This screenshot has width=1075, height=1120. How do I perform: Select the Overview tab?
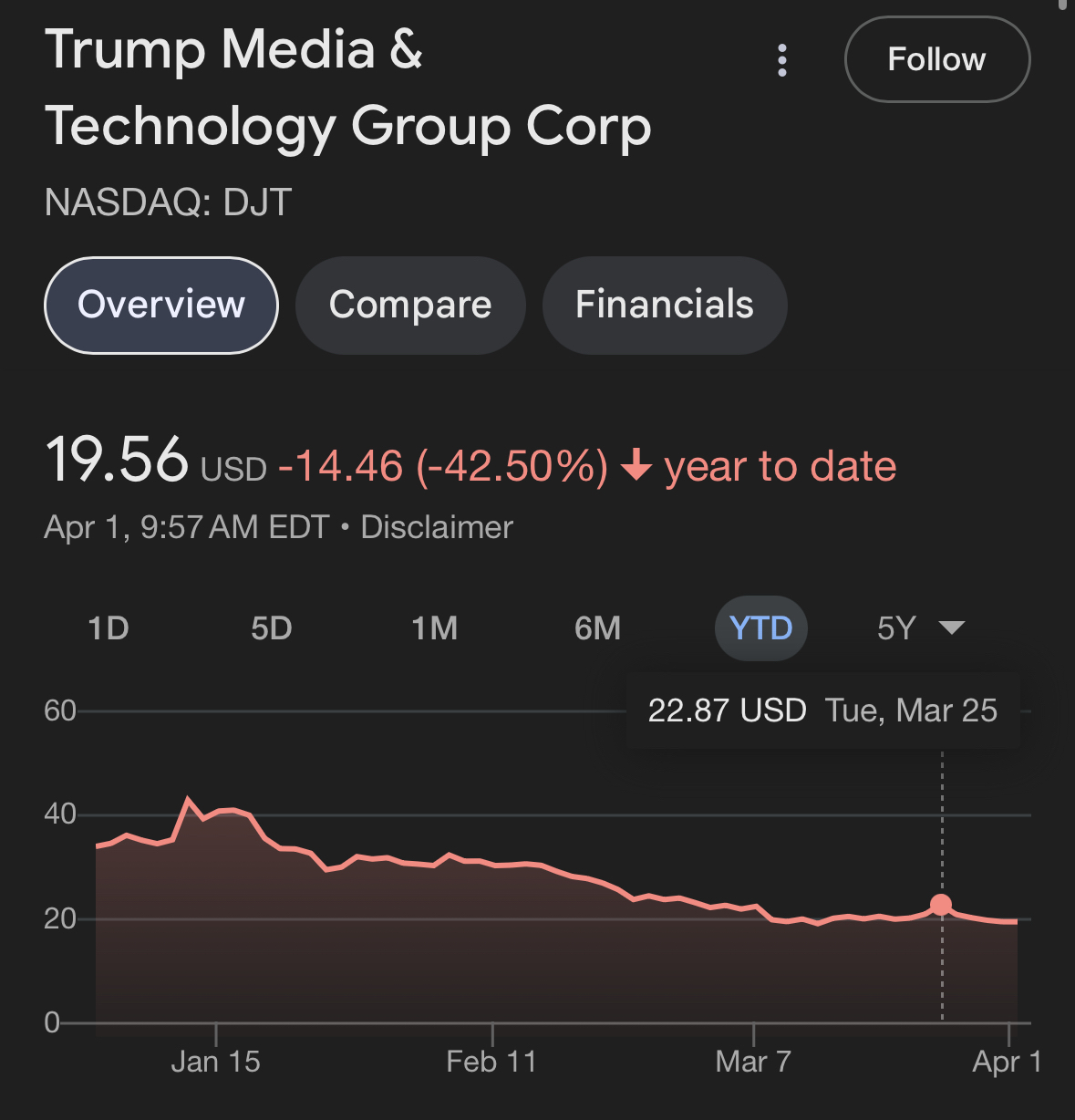(x=161, y=305)
